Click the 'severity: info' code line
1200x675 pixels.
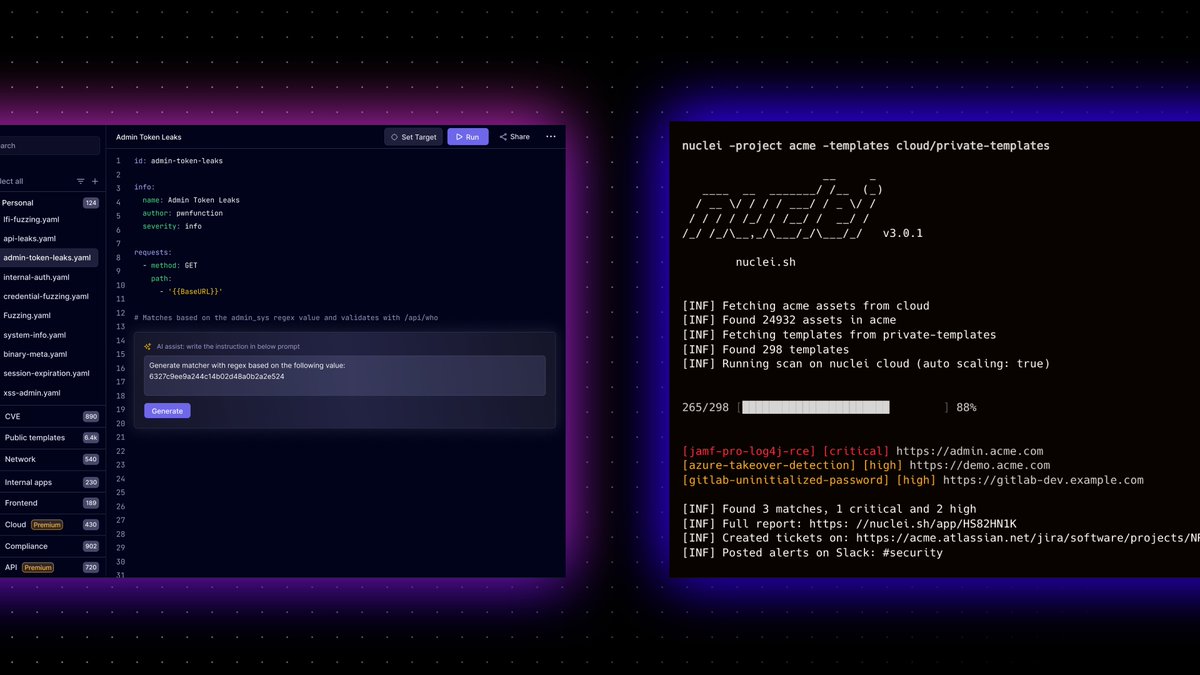(172, 226)
